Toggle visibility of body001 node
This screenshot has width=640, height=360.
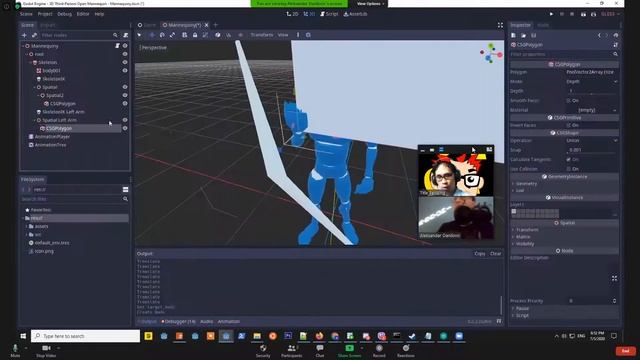pyautogui.click(x=125, y=71)
